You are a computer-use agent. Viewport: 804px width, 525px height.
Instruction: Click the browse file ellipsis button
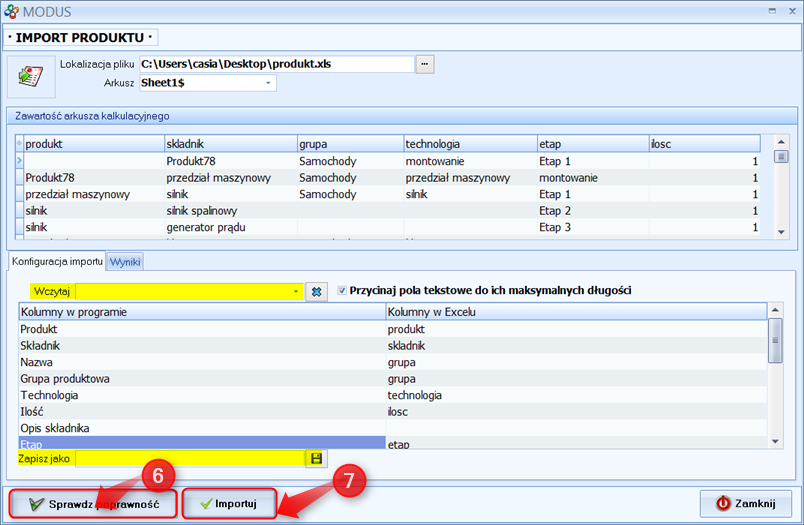tap(425, 64)
